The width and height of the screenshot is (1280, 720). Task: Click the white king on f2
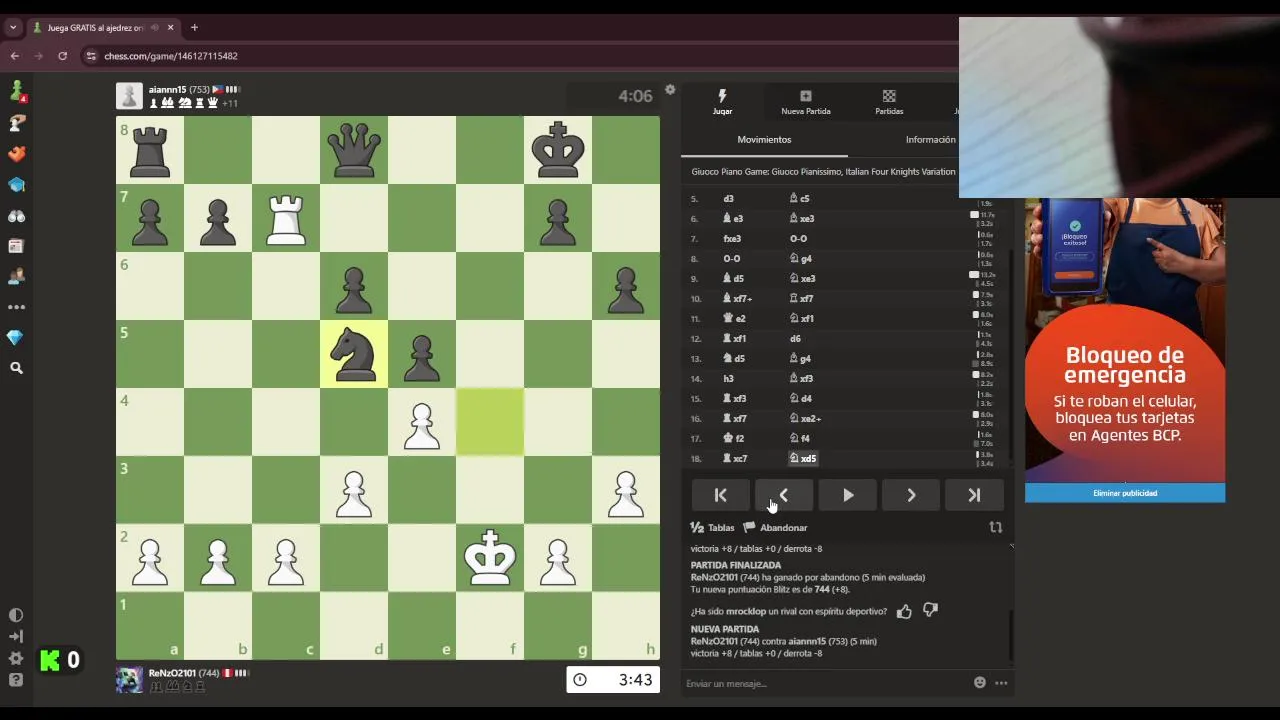click(x=490, y=558)
